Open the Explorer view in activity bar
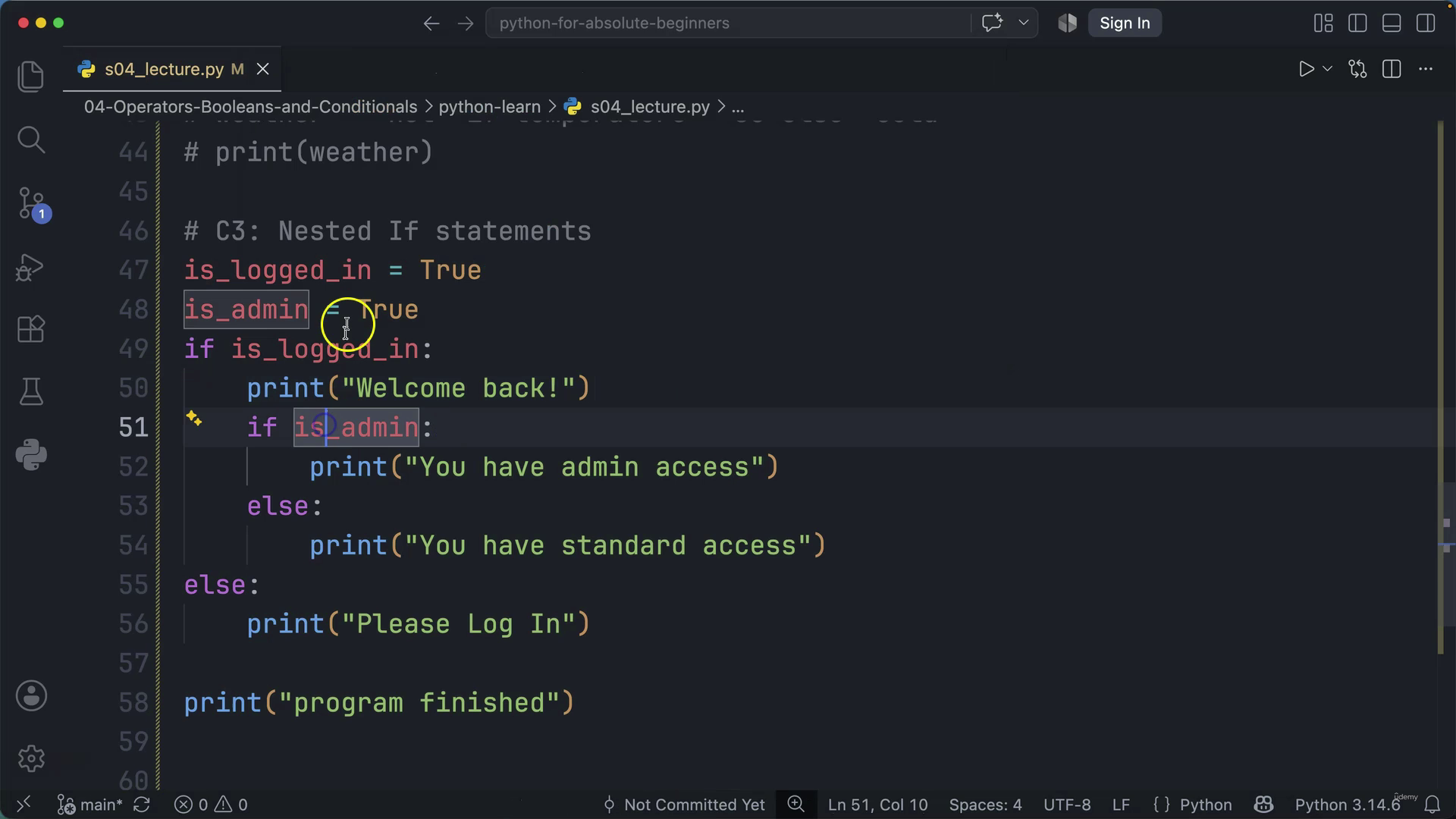 point(31,77)
